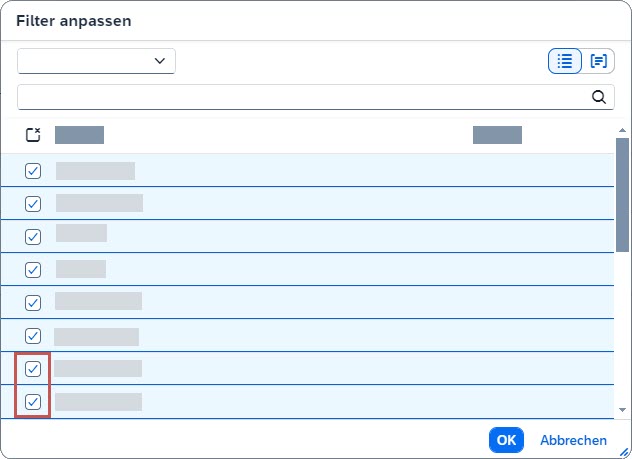
Task: Cancel the dialog with Abbrechen
Action: [573, 440]
